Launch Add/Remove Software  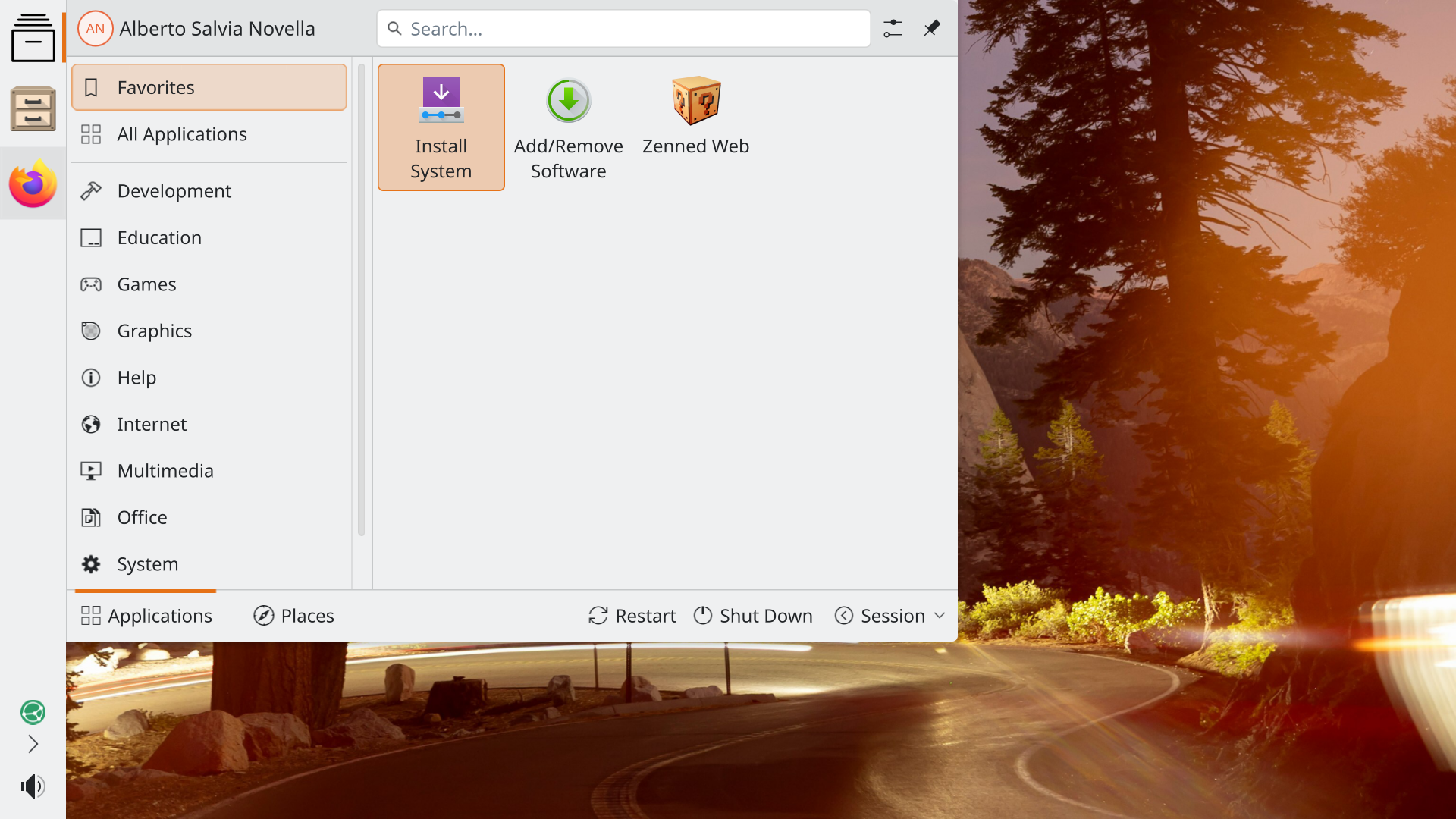tap(568, 127)
